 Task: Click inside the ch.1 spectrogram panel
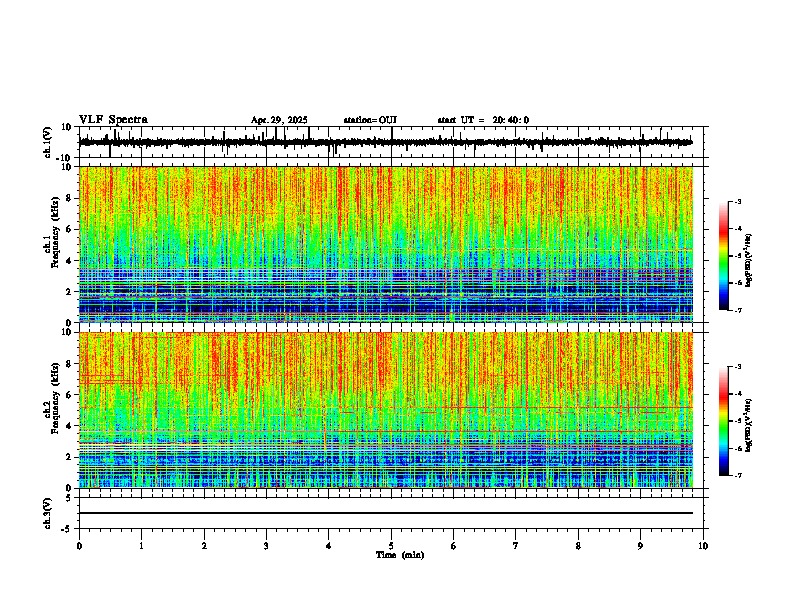(x=386, y=244)
